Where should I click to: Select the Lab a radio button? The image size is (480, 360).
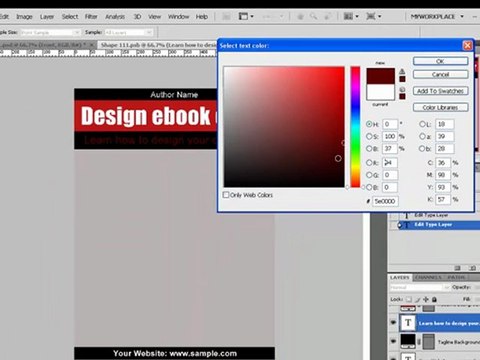422,136
